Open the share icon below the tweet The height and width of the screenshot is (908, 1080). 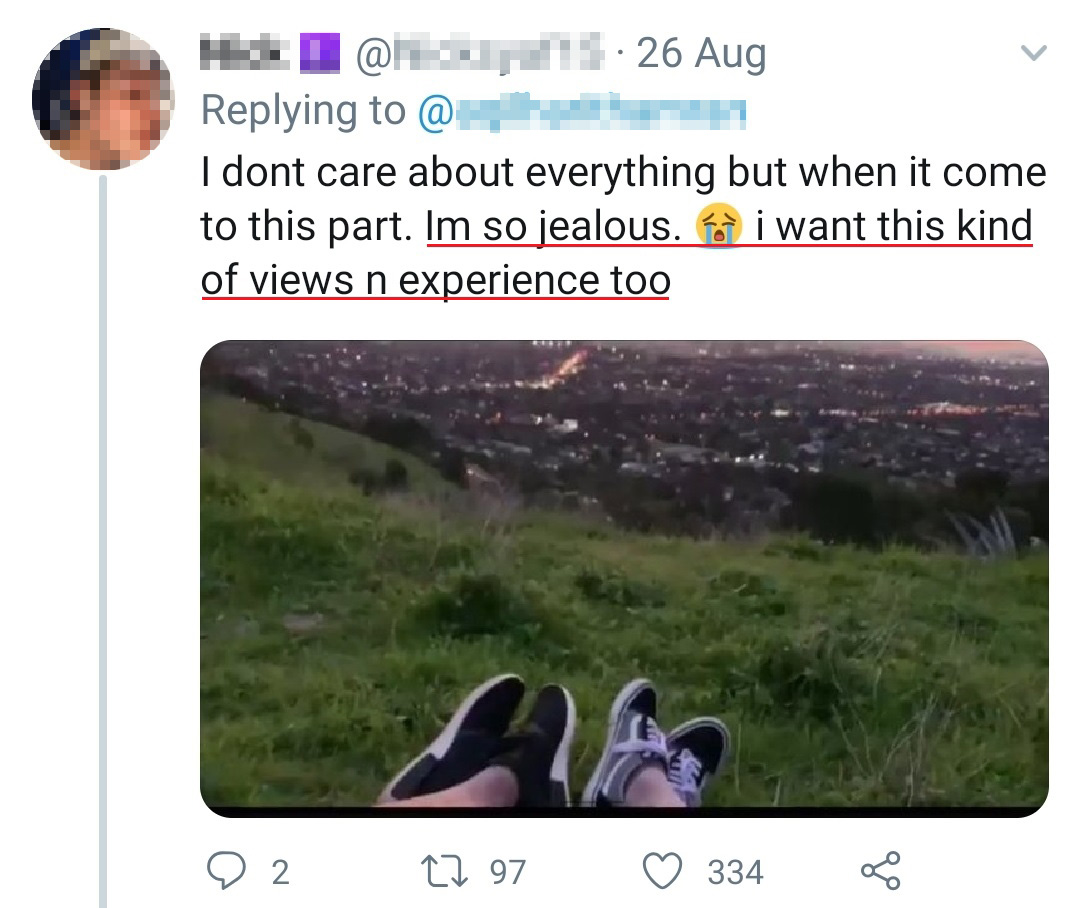[880, 871]
